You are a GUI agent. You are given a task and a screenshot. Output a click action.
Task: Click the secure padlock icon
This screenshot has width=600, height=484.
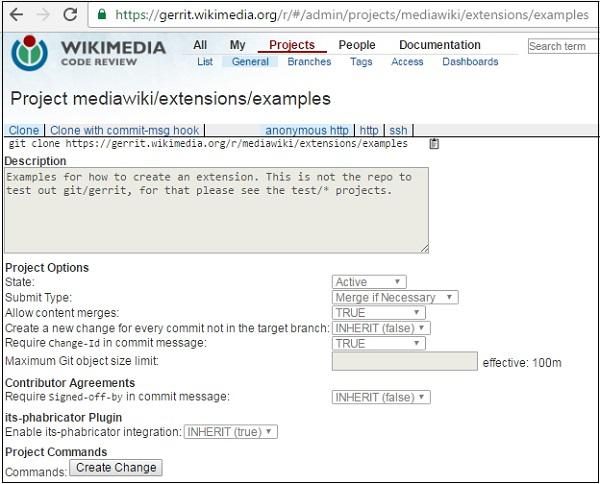pyautogui.click(x=102, y=15)
